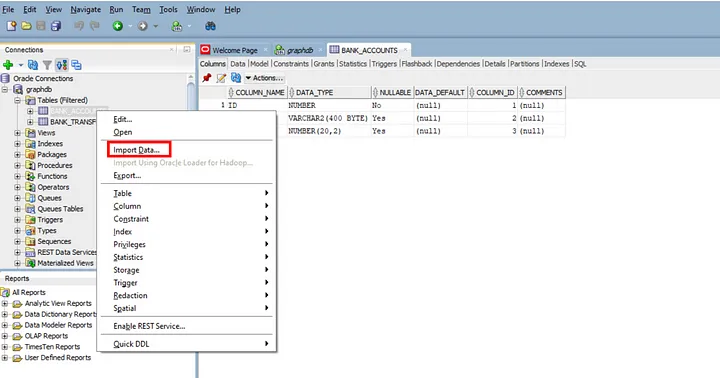Viewport: 720px width, 378px height.
Task: Select the TimesTen Reports tree item
Action: (52, 347)
